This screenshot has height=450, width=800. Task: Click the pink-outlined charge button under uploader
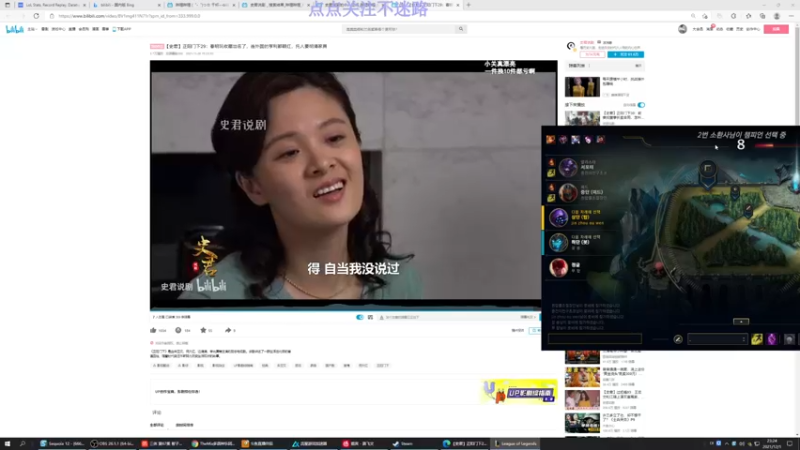592,54
